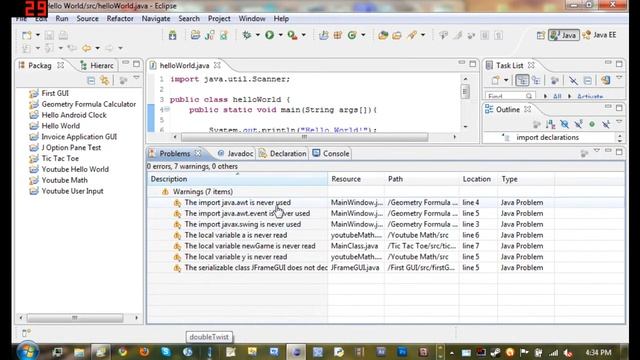Open the Run configurations dropdown arrow
Screen dimensions: 640x360
[x=280, y=36]
